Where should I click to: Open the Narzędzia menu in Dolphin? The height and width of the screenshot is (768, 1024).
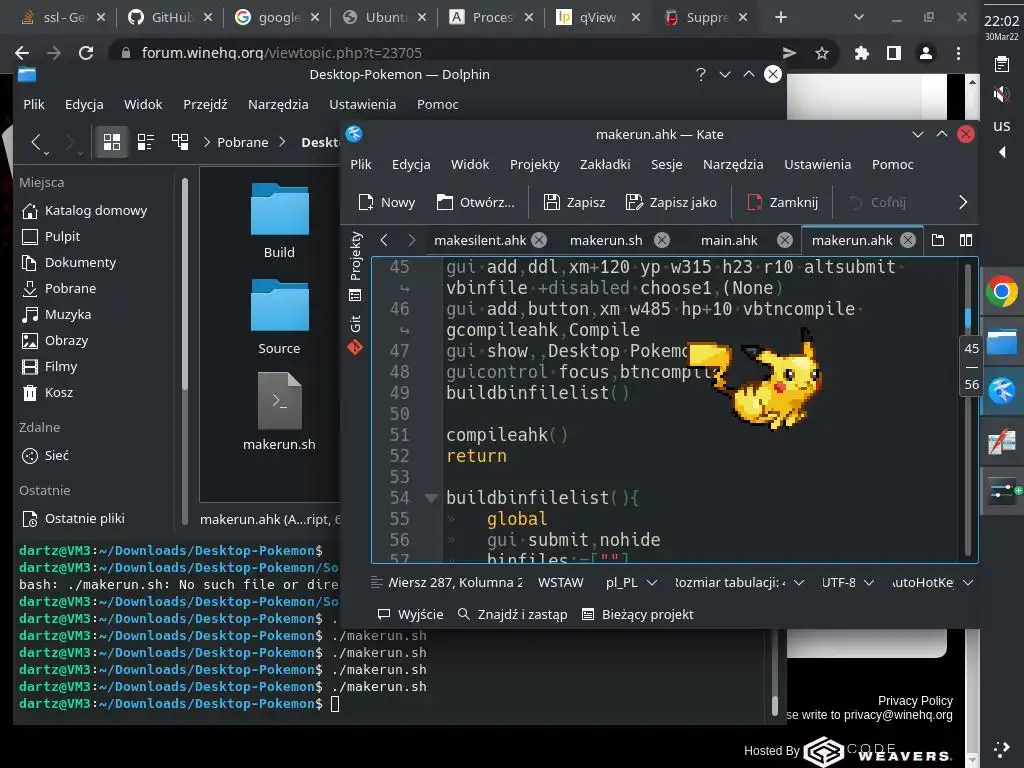278,104
